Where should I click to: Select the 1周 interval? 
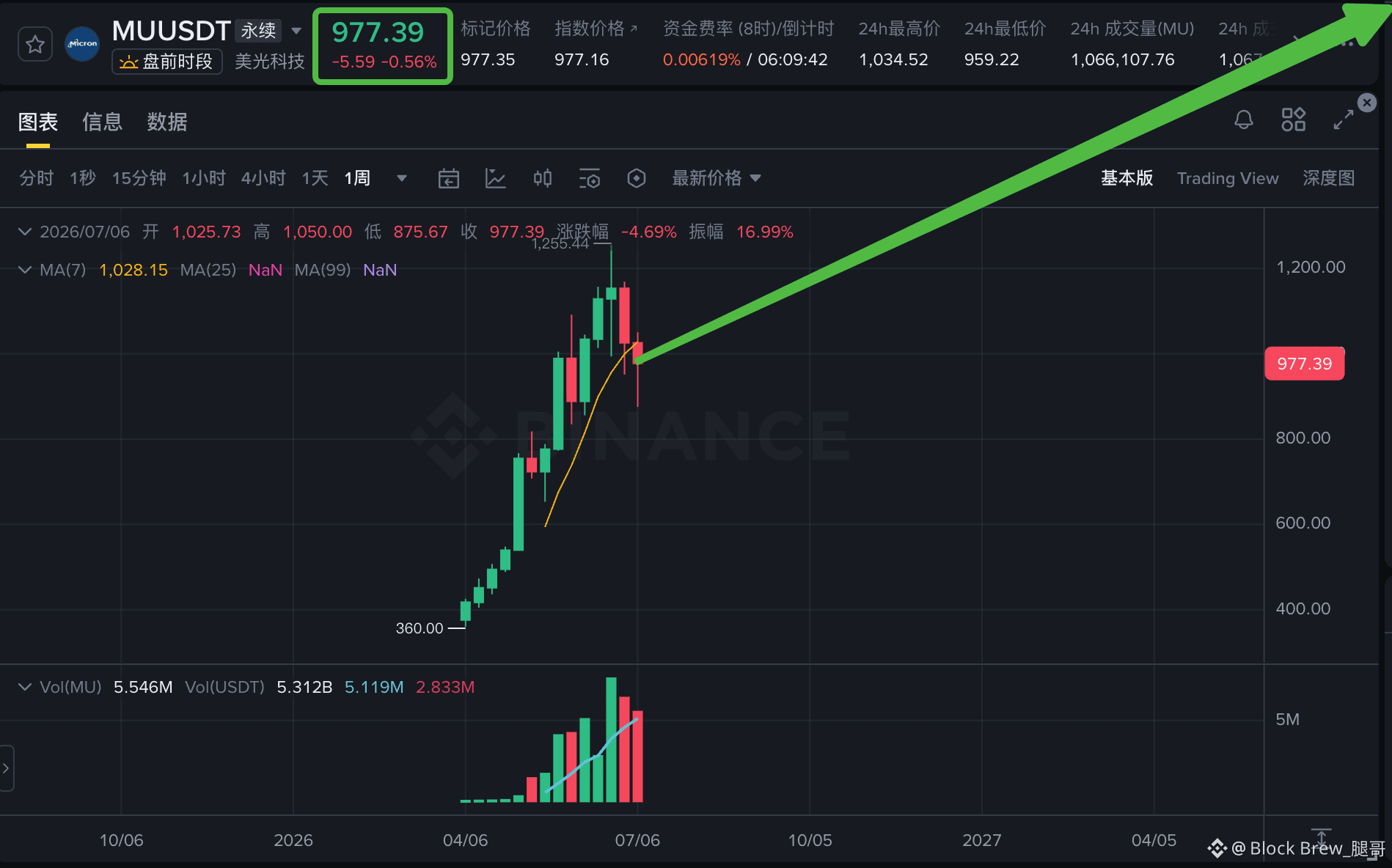click(x=357, y=178)
